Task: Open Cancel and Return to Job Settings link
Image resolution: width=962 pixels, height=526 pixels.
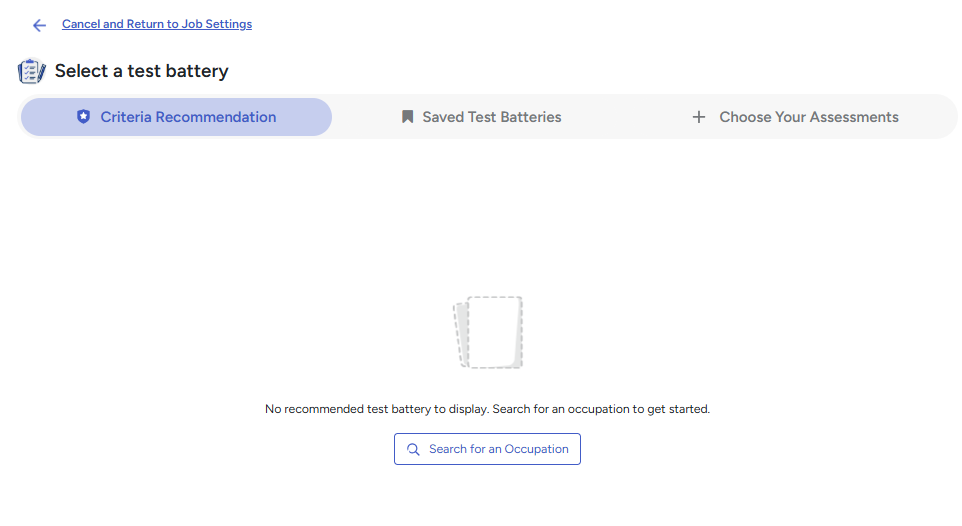Action: pyautogui.click(x=156, y=24)
